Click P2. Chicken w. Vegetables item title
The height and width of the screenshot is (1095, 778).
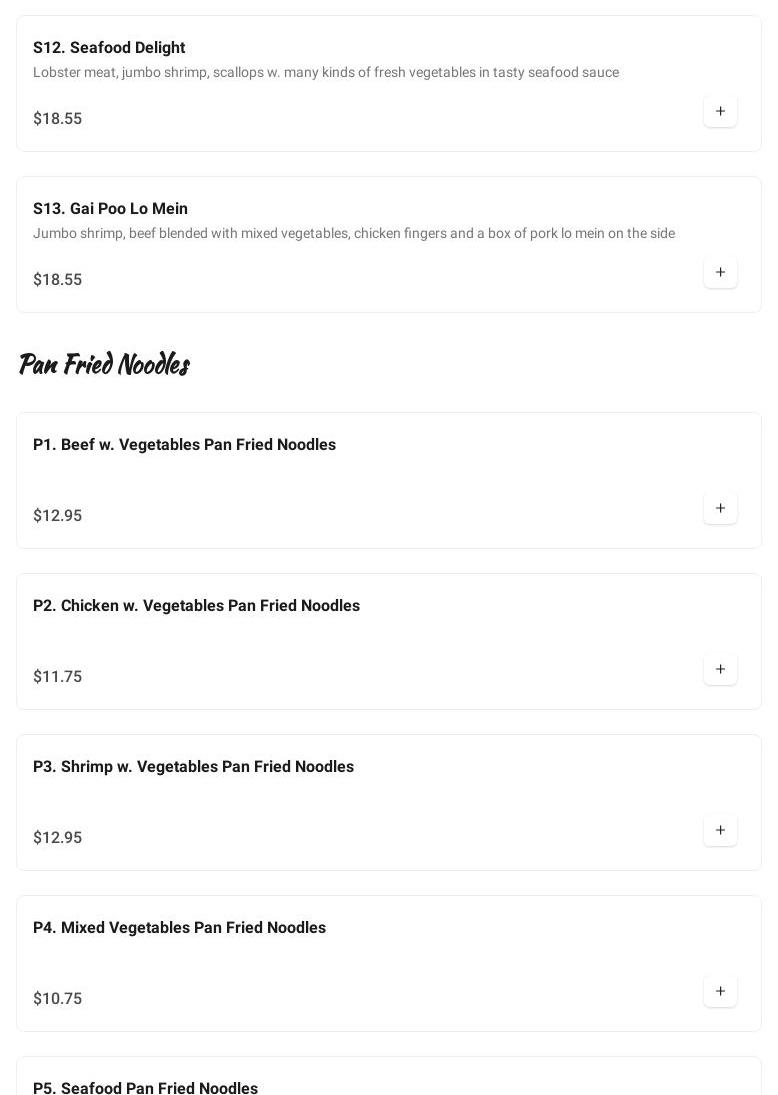(196, 606)
